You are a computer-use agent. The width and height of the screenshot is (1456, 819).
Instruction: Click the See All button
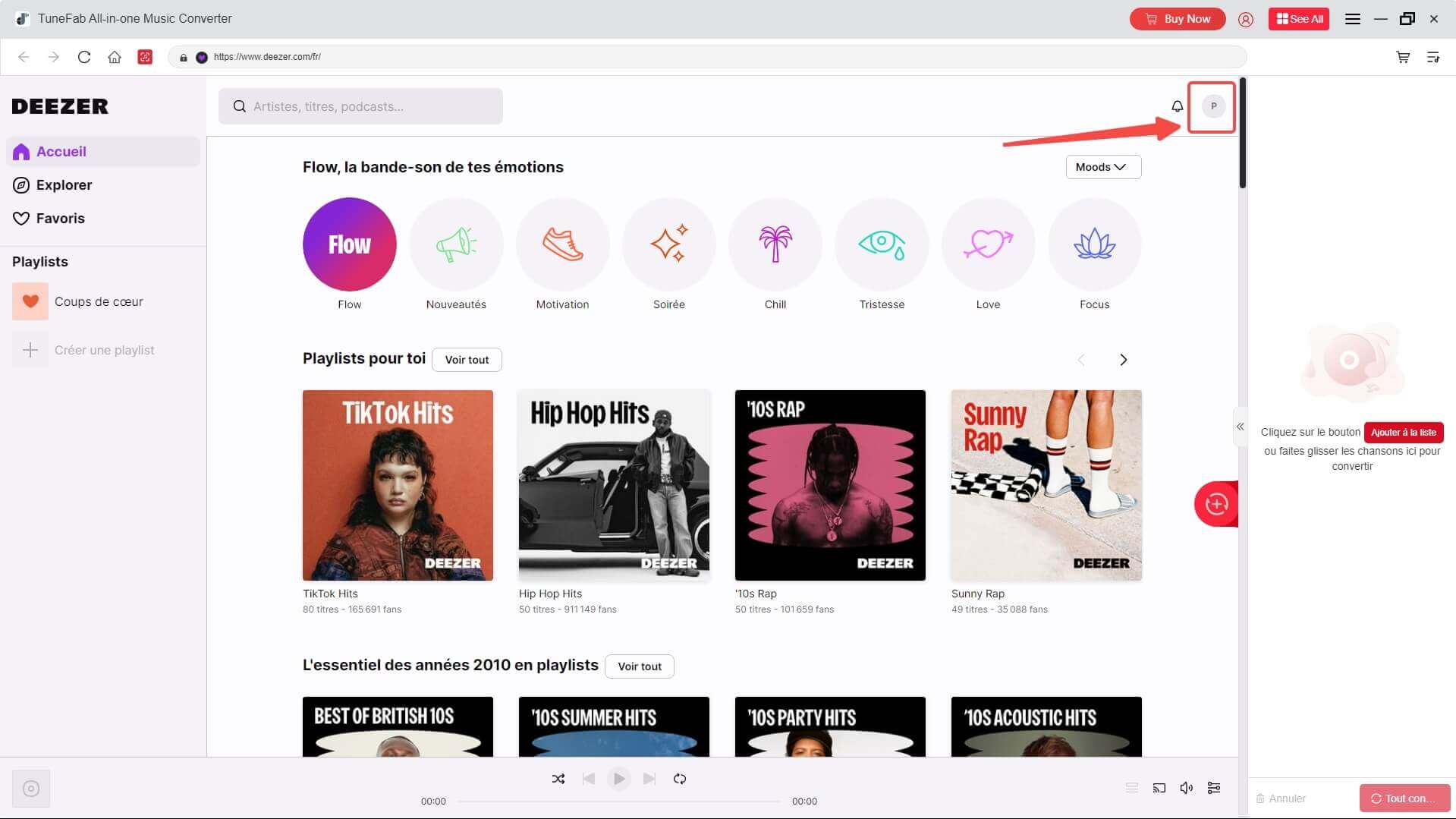pos(1299,19)
